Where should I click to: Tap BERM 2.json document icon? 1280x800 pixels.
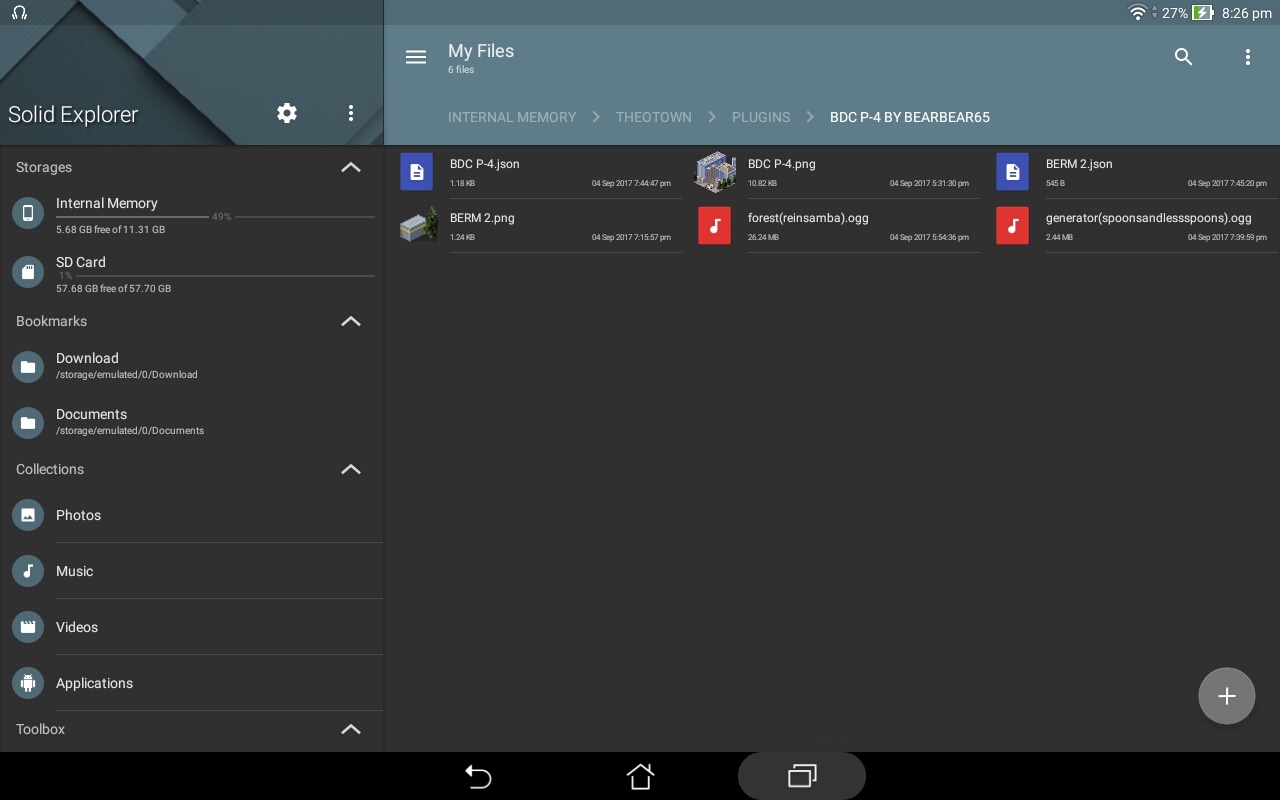click(x=1013, y=172)
